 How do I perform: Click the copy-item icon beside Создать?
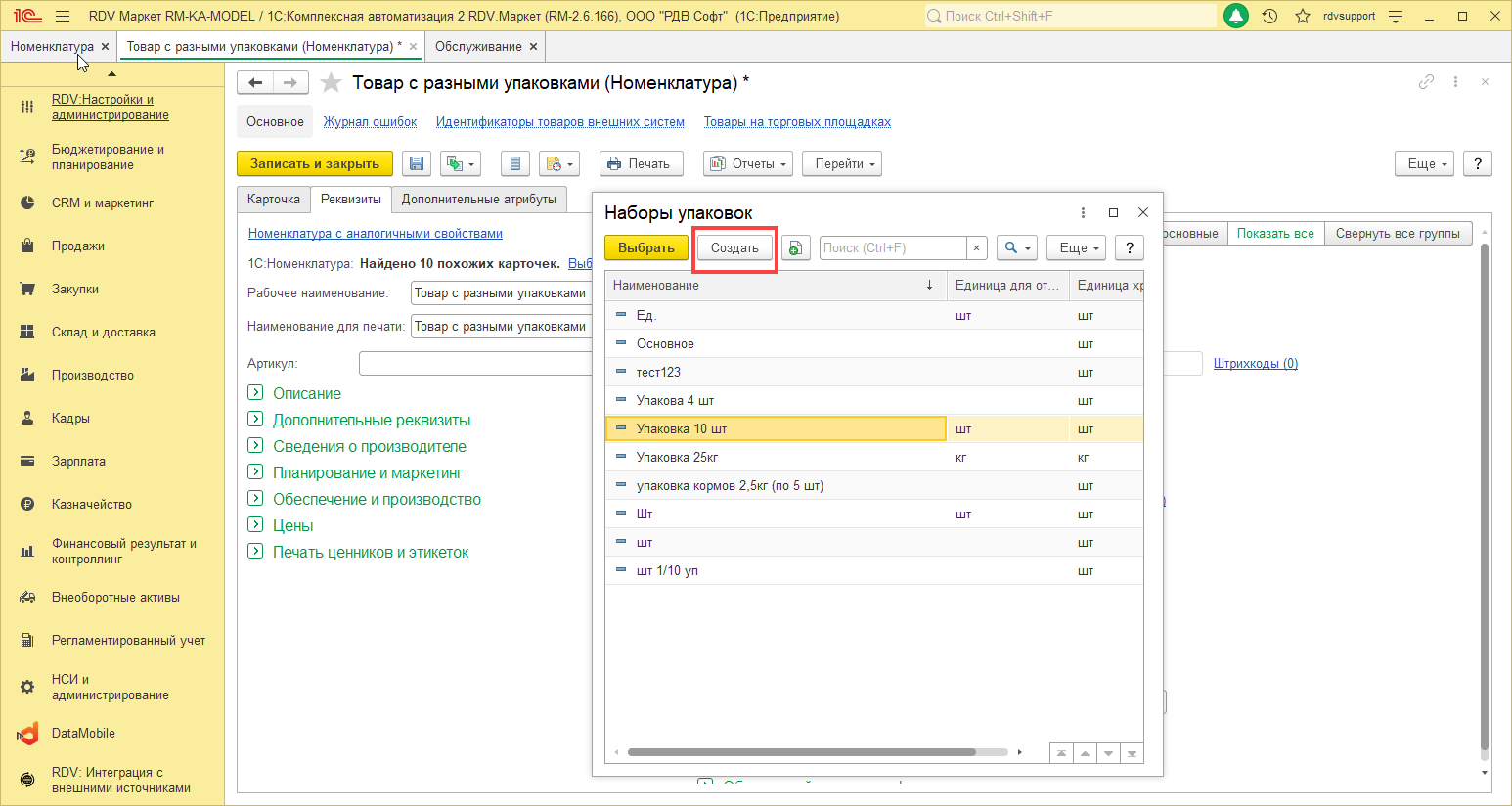click(x=795, y=248)
